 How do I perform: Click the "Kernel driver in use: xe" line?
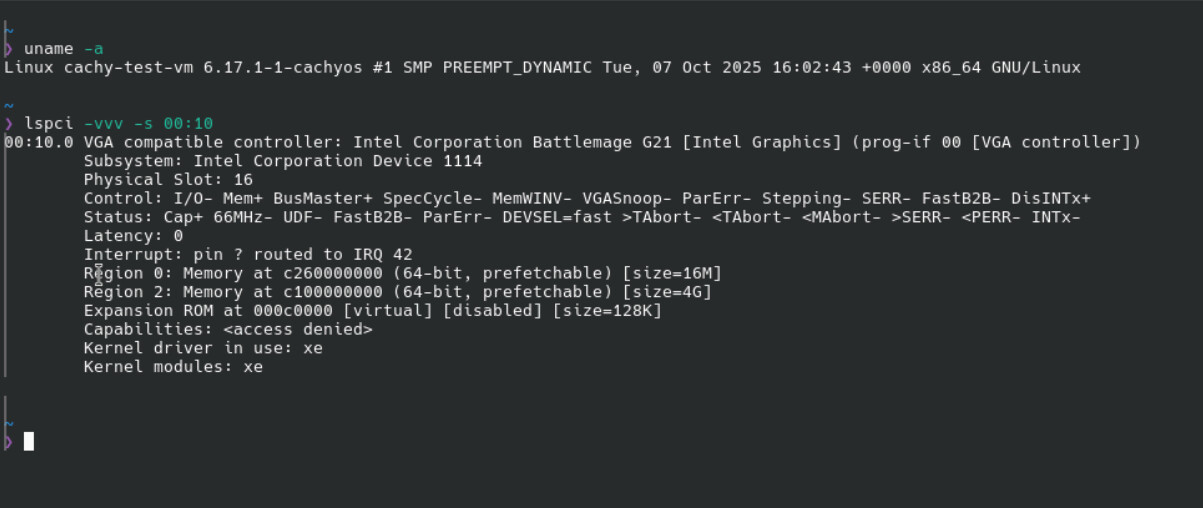(x=203, y=348)
